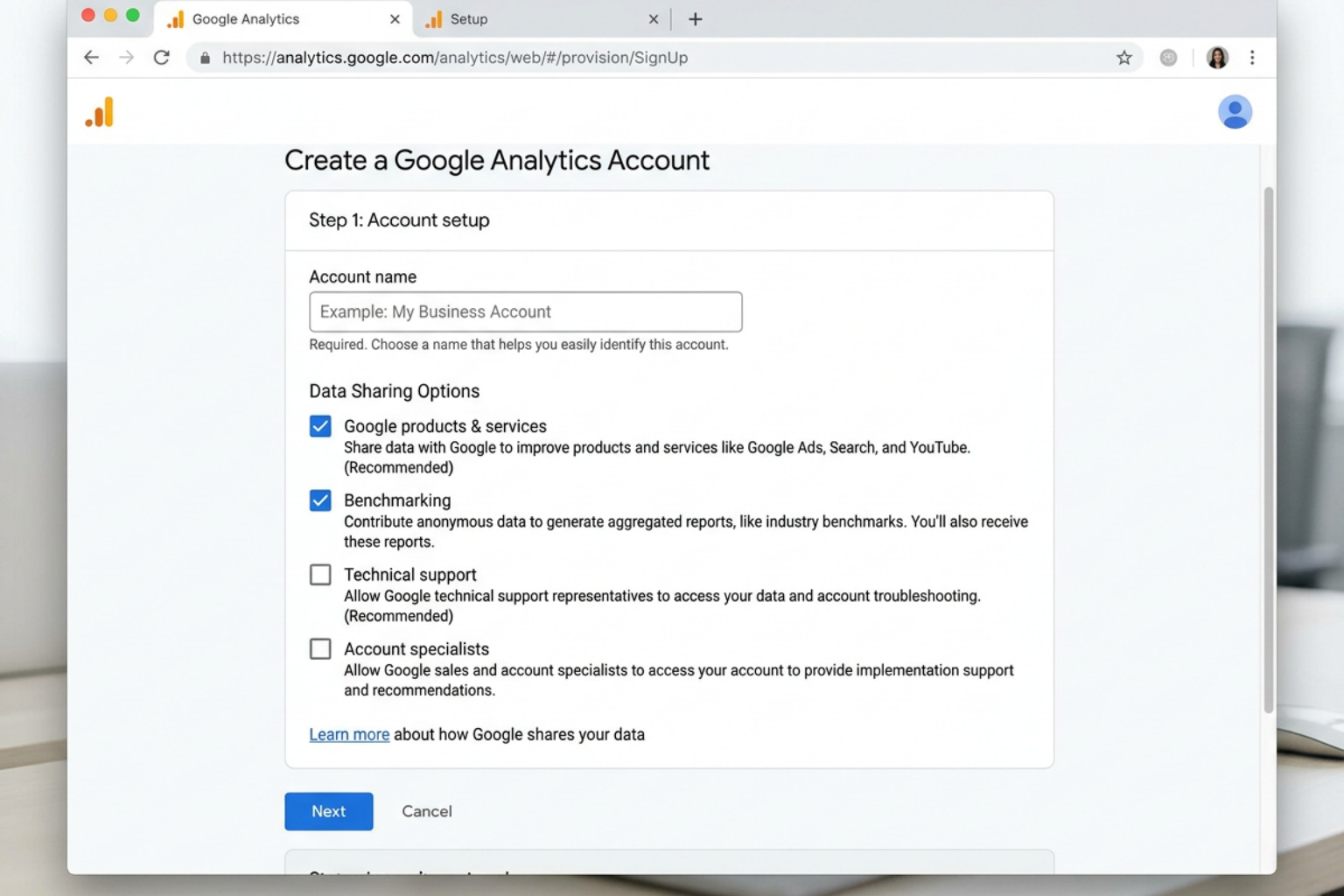Uncheck Google products & services sharing
The height and width of the screenshot is (896, 1344).
[x=320, y=426]
